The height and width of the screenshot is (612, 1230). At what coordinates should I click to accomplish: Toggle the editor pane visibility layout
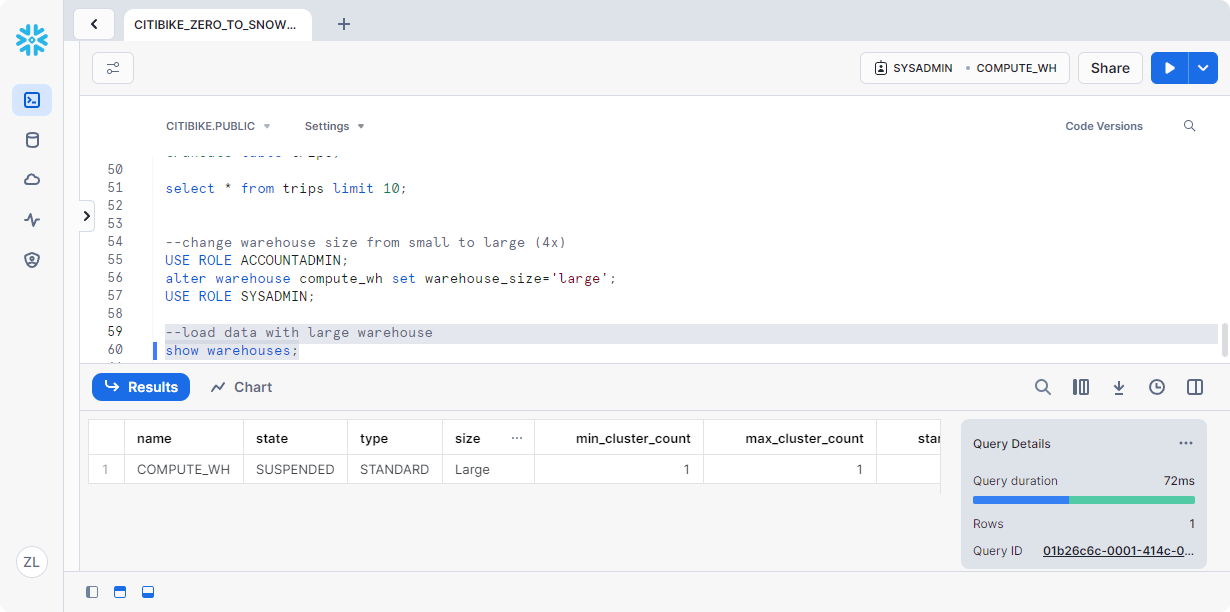tap(120, 592)
